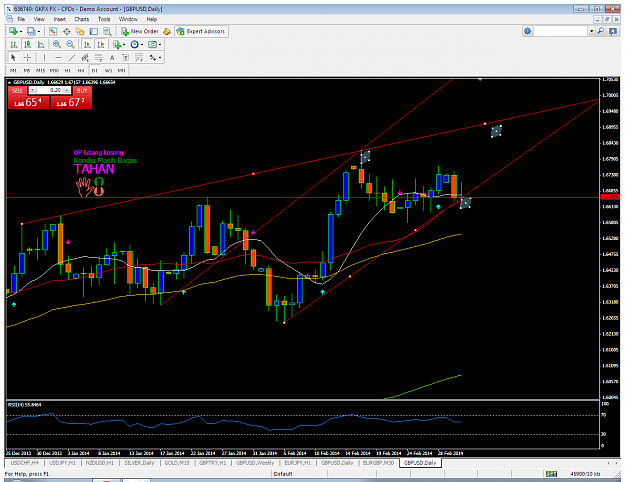The image size is (625, 482).
Task: Decrease trade volume with left arrow
Action: [33, 90]
